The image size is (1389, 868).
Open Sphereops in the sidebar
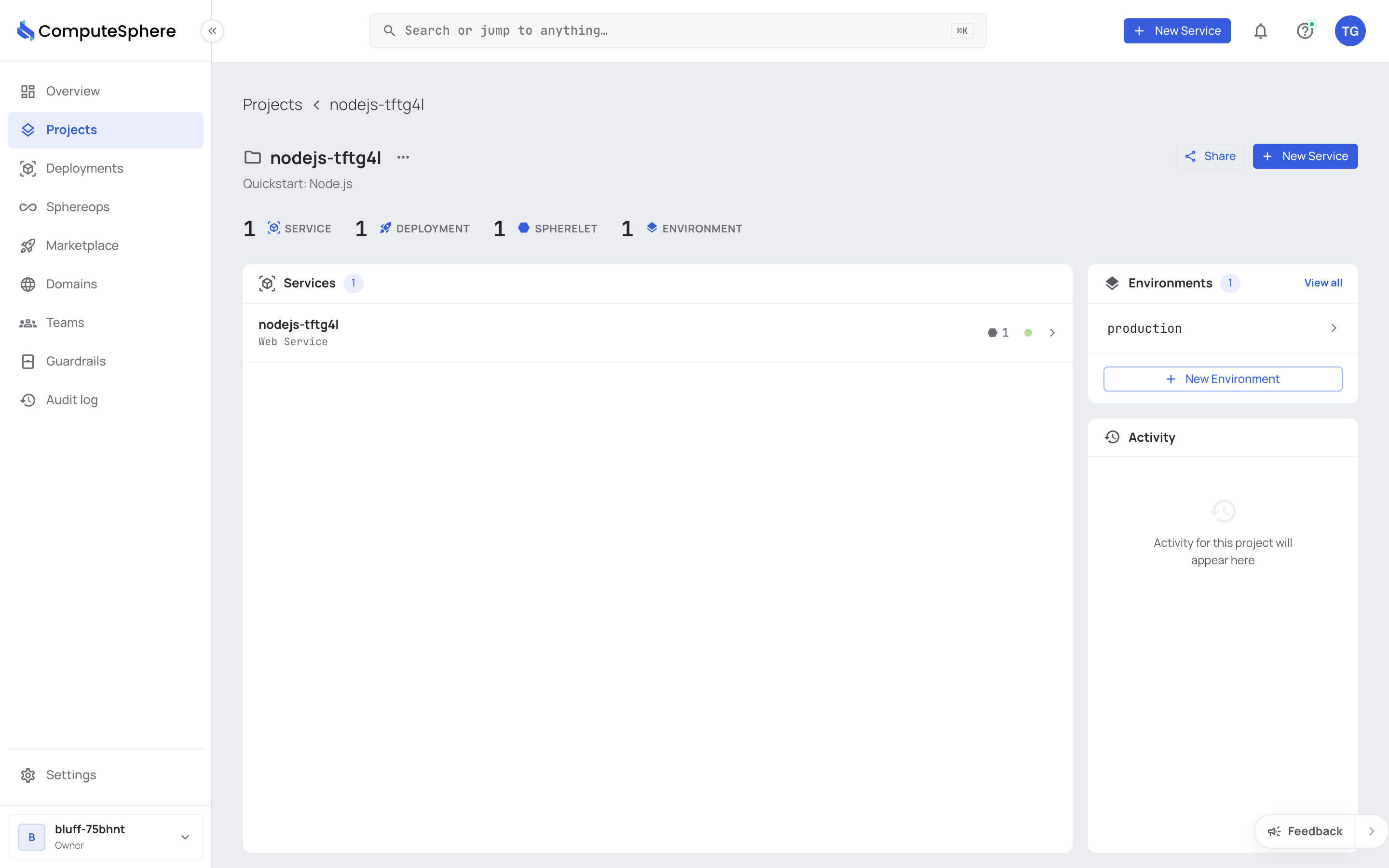pos(106,207)
